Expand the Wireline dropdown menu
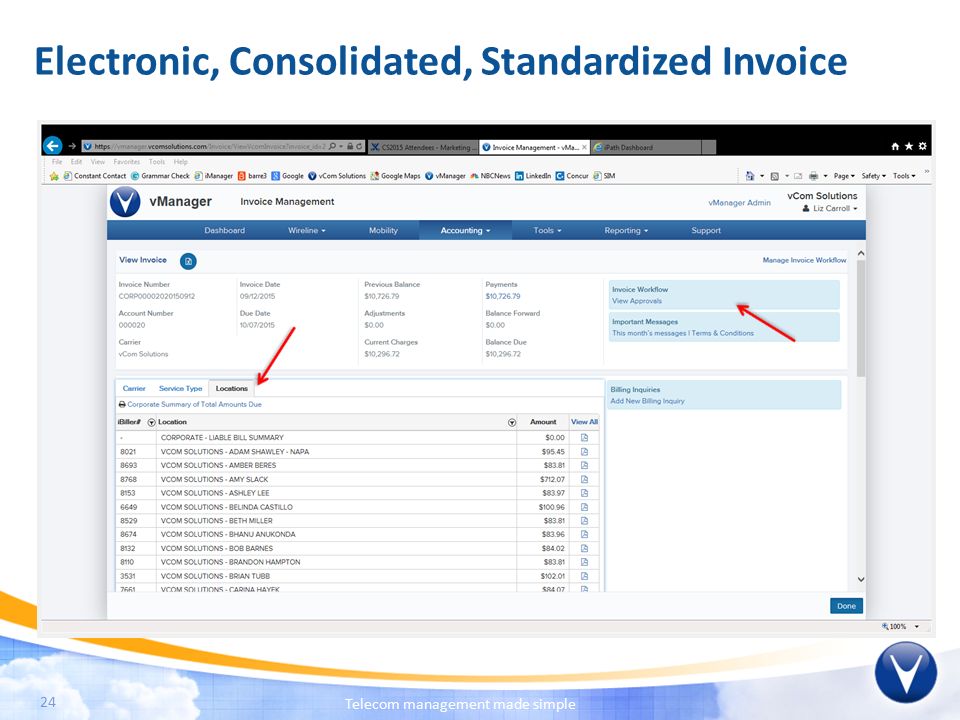 [307, 231]
